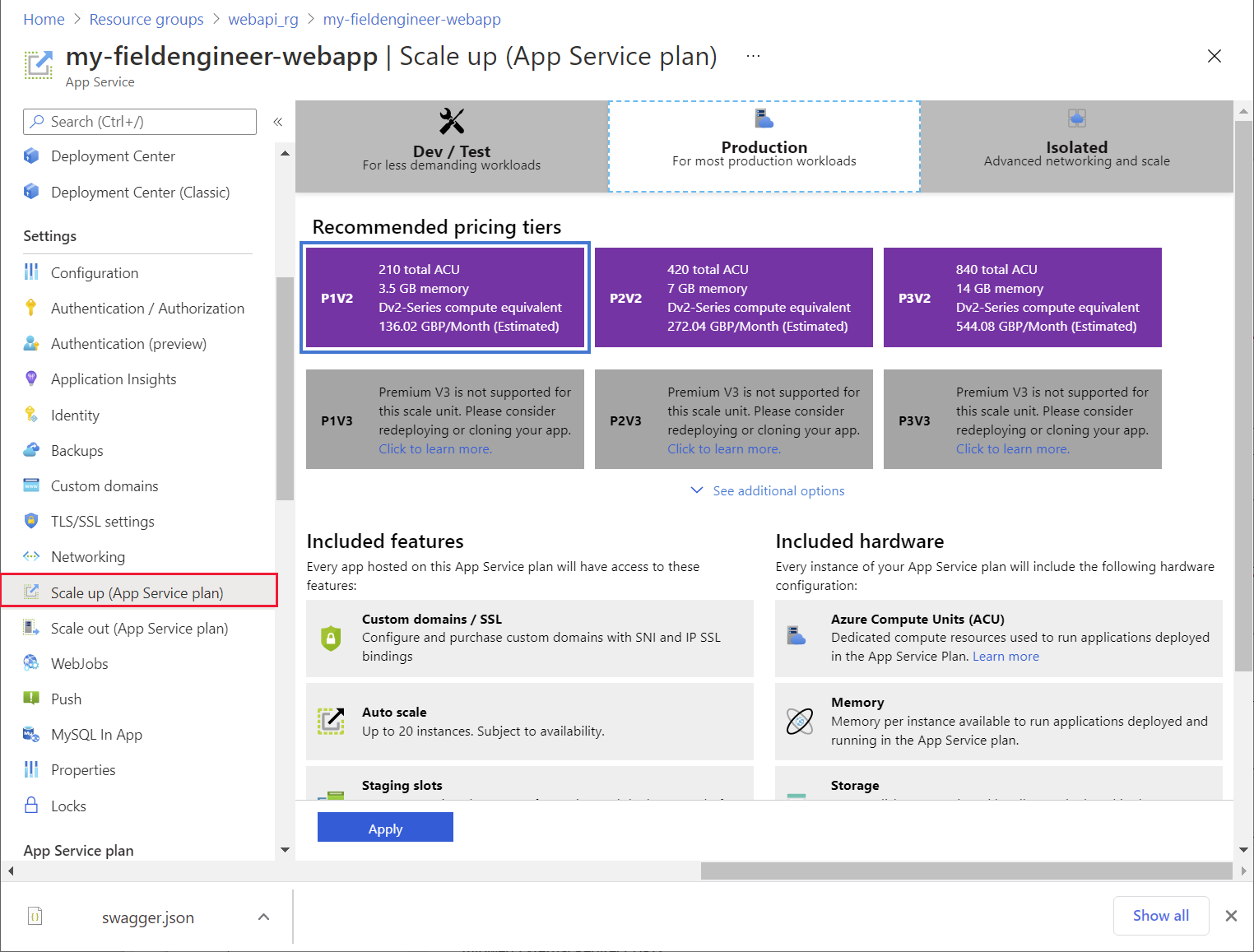Viewport: 1254px width, 952px height.
Task: Click the Authentication / Authorization key icon
Action: pos(31,308)
